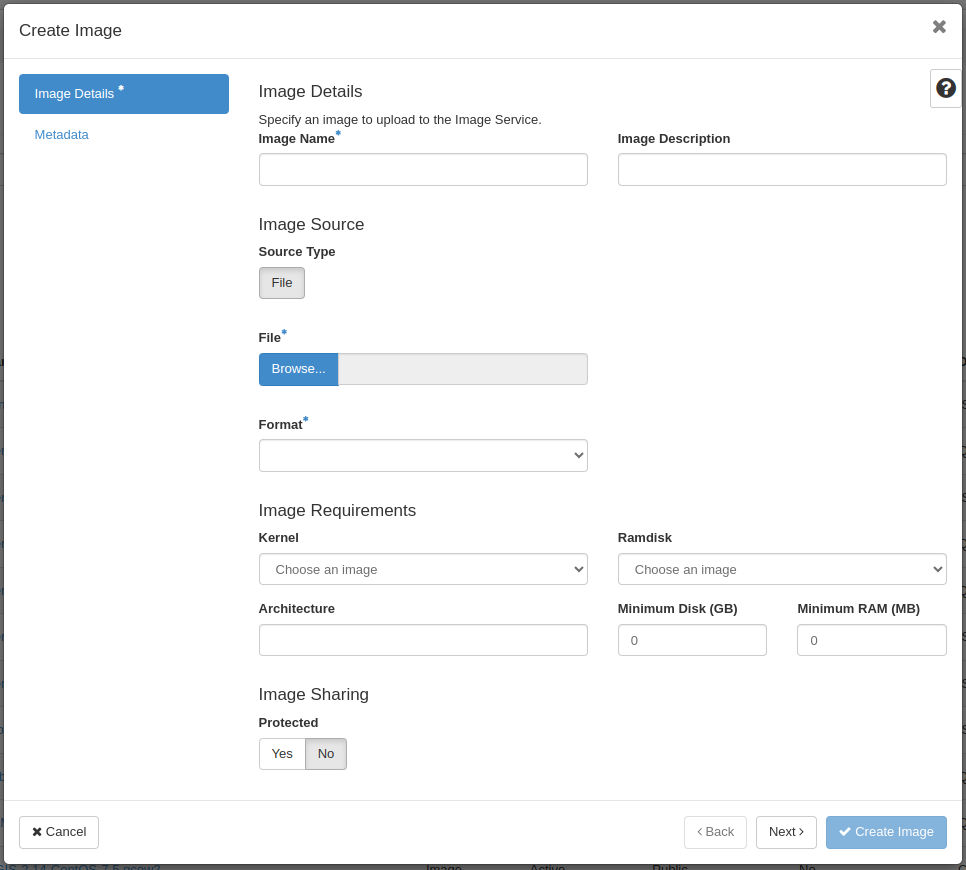Focus the Image Name field
Screen dimensions: 966x870
point(423,169)
